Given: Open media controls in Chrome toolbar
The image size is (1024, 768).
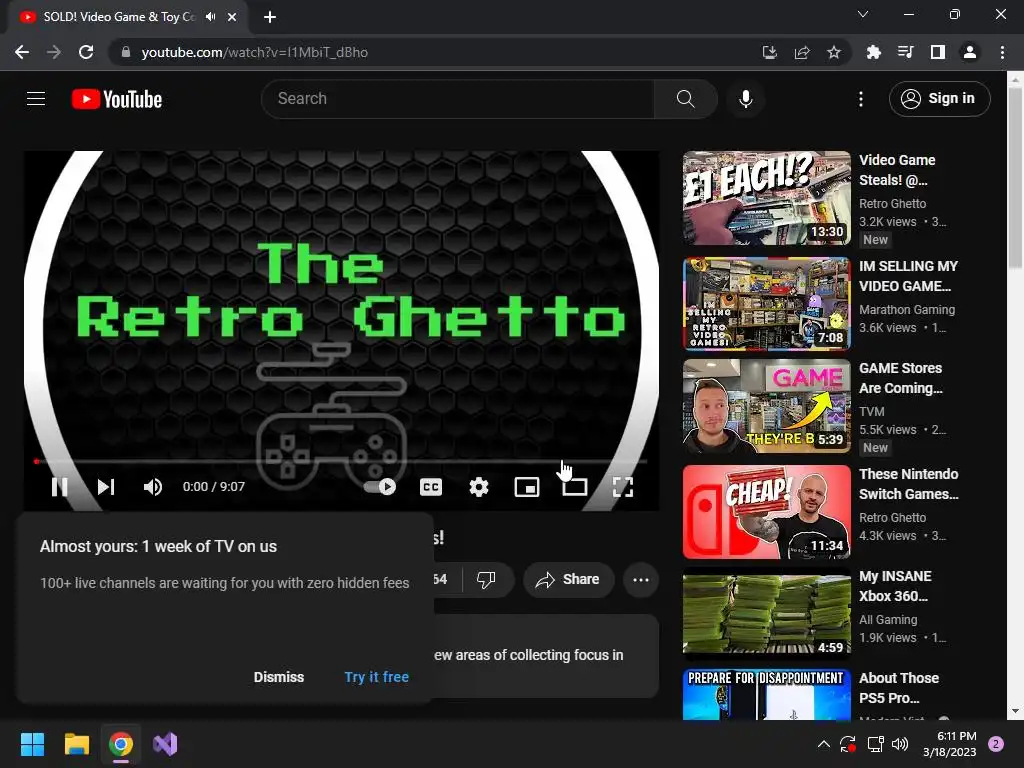Looking at the screenshot, I should coord(905,52).
